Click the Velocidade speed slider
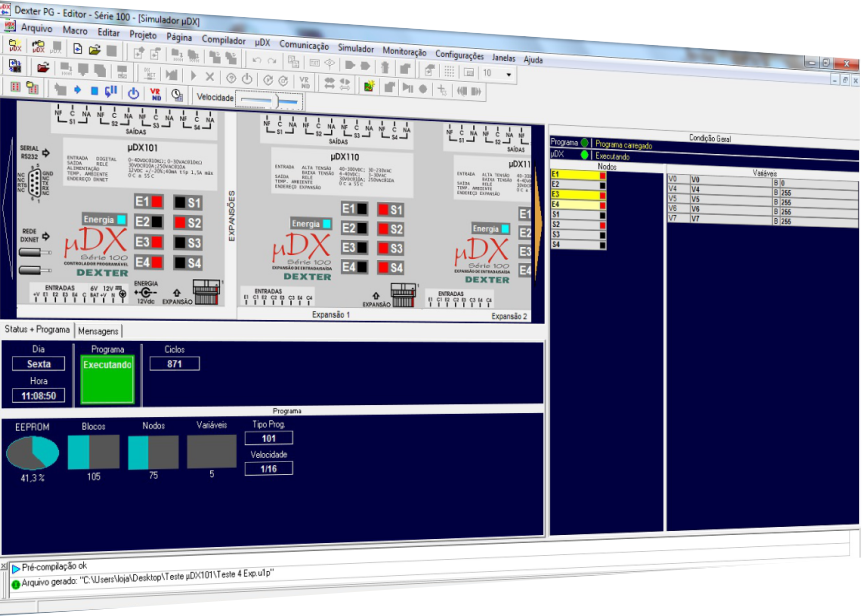862x616 pixels. 269,101
